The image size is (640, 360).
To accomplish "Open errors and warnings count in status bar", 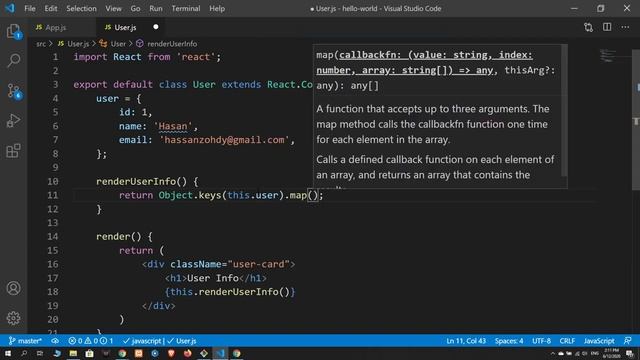I will tap(91, 341).
